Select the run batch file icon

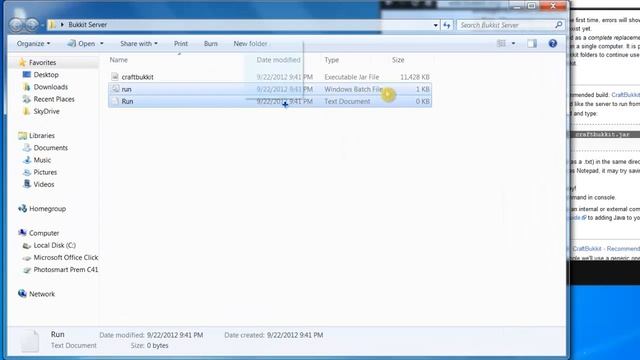116,89
